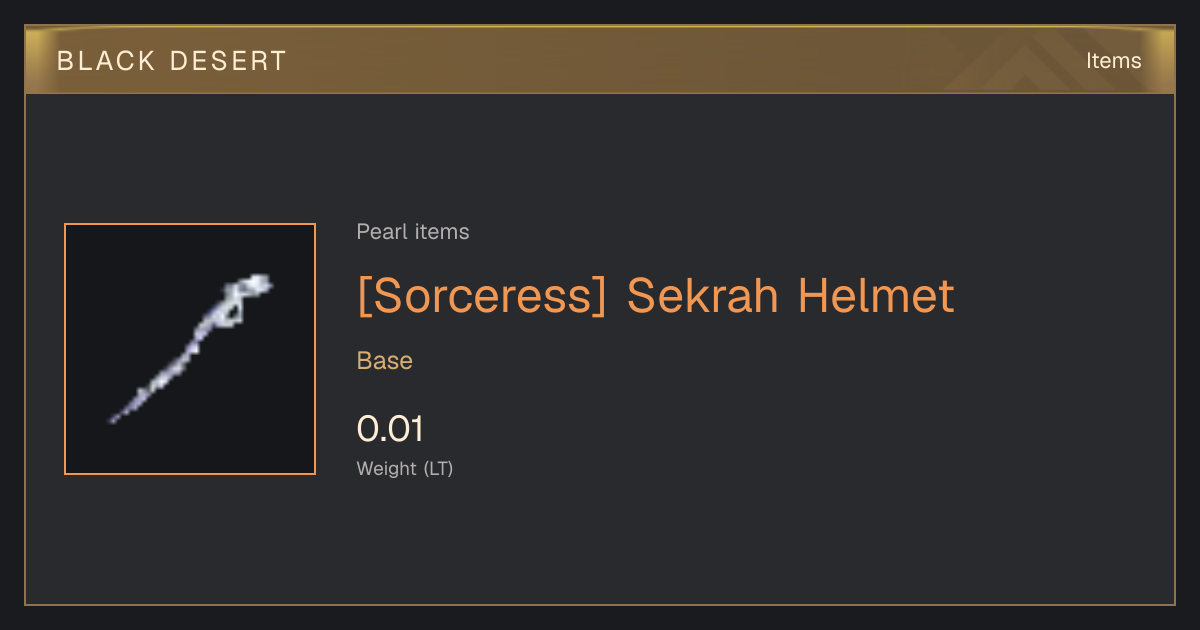The image size is (1200, 630).
Task: Click the word [Sorceress] in the title
Action: 482,296
